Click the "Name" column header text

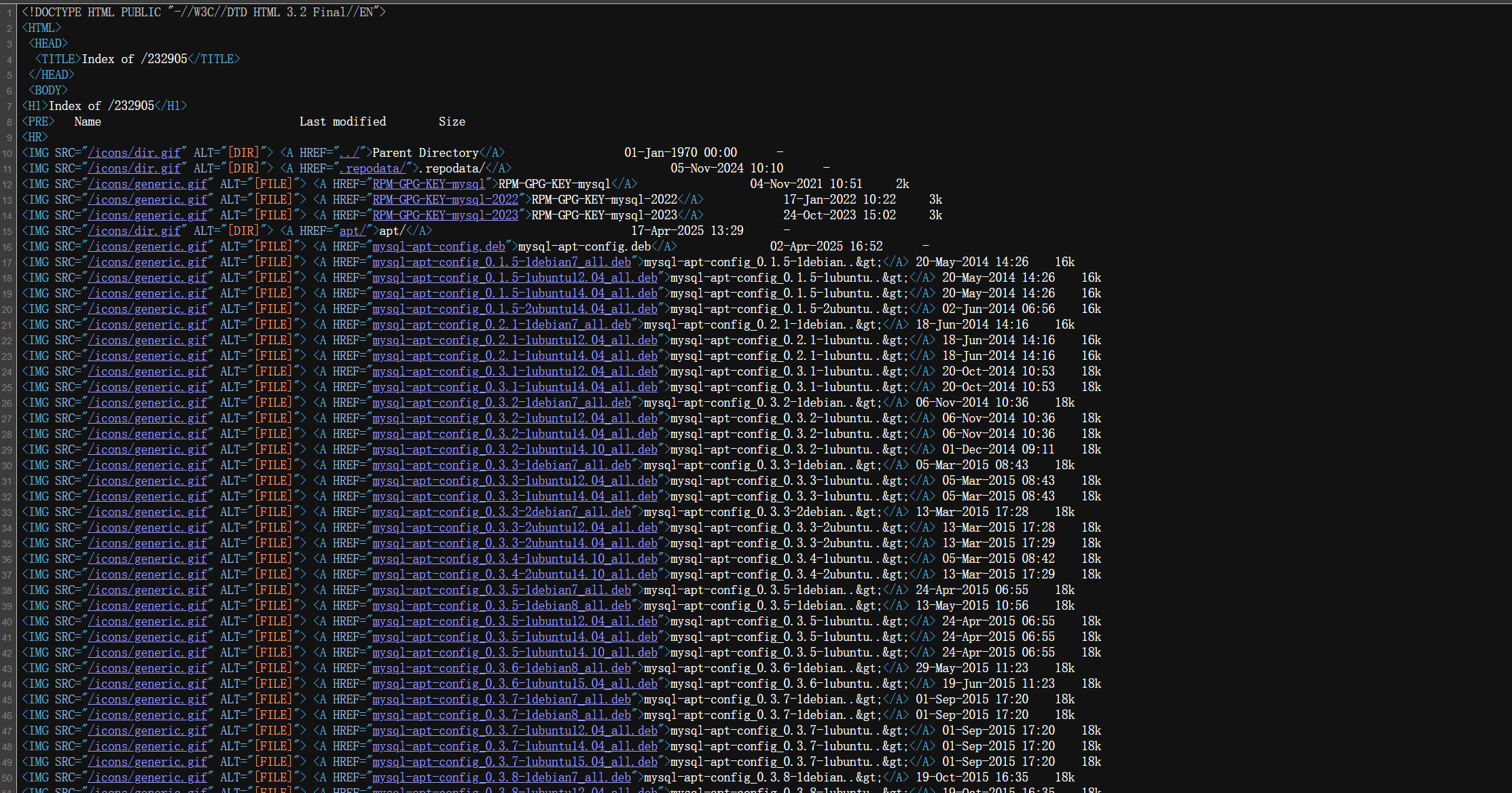pyautogui.click(x=88, y=122)
